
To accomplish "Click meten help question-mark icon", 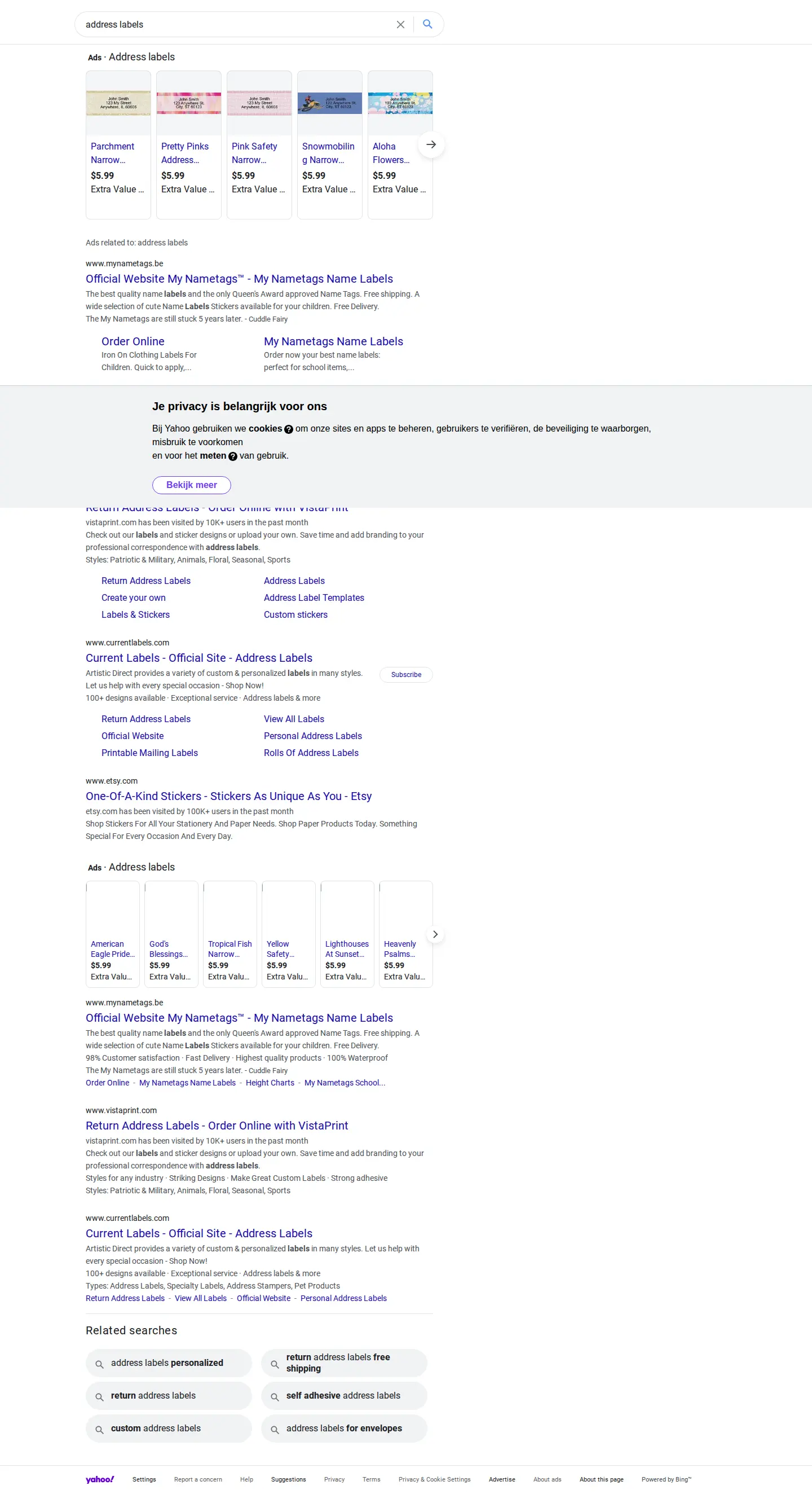I will pyautogui.click(x=233, y=456).
